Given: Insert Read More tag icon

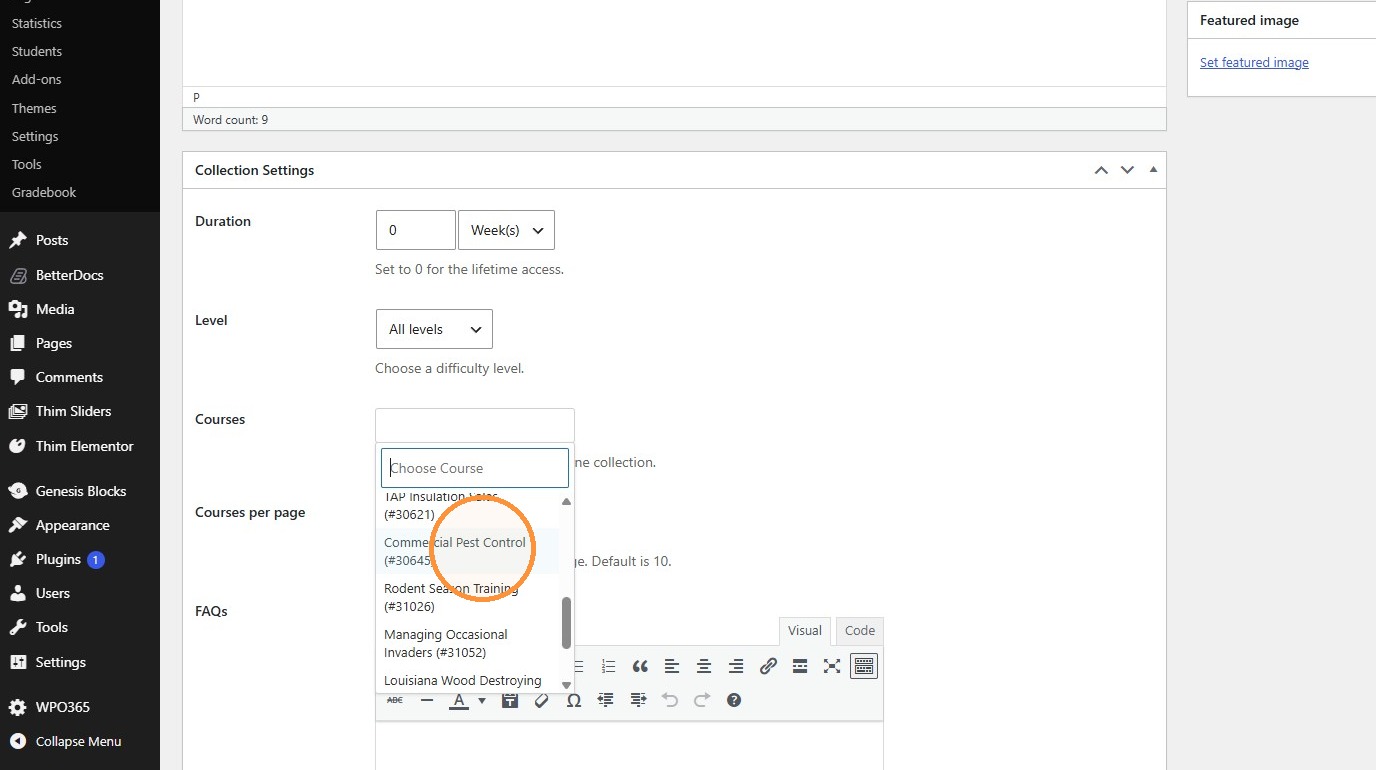Looking at the screenshot, I should [800, 666].
